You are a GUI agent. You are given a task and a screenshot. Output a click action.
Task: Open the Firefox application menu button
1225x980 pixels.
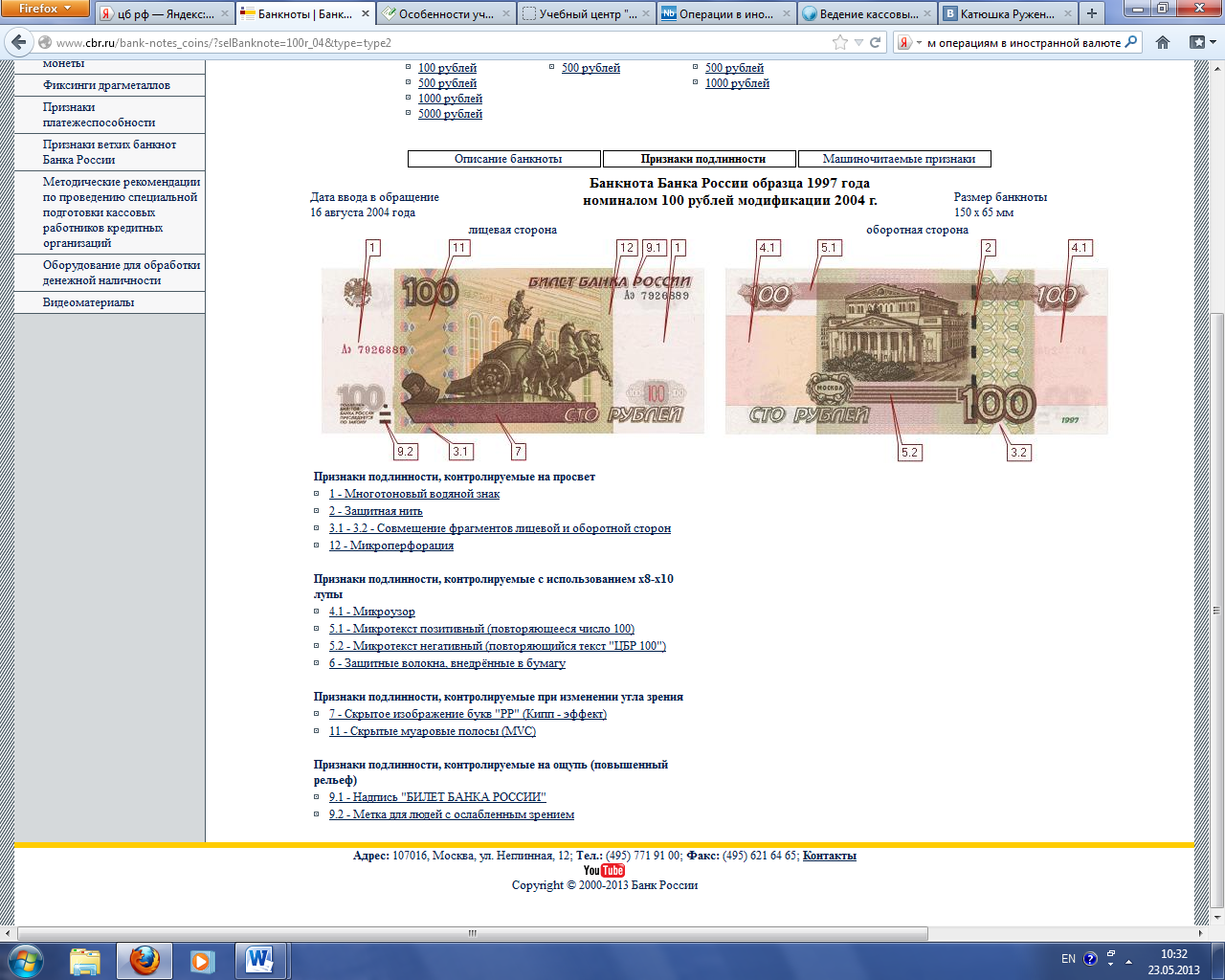pyautogui.click(x=45, y=9)
